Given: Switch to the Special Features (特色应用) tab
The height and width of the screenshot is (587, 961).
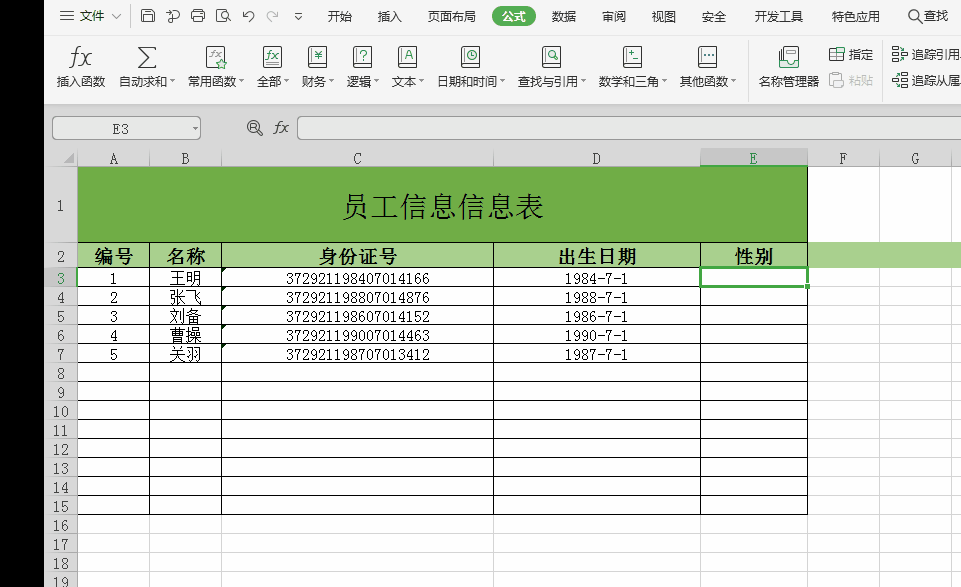Looking at the screenshot, I should pos(856,17).
